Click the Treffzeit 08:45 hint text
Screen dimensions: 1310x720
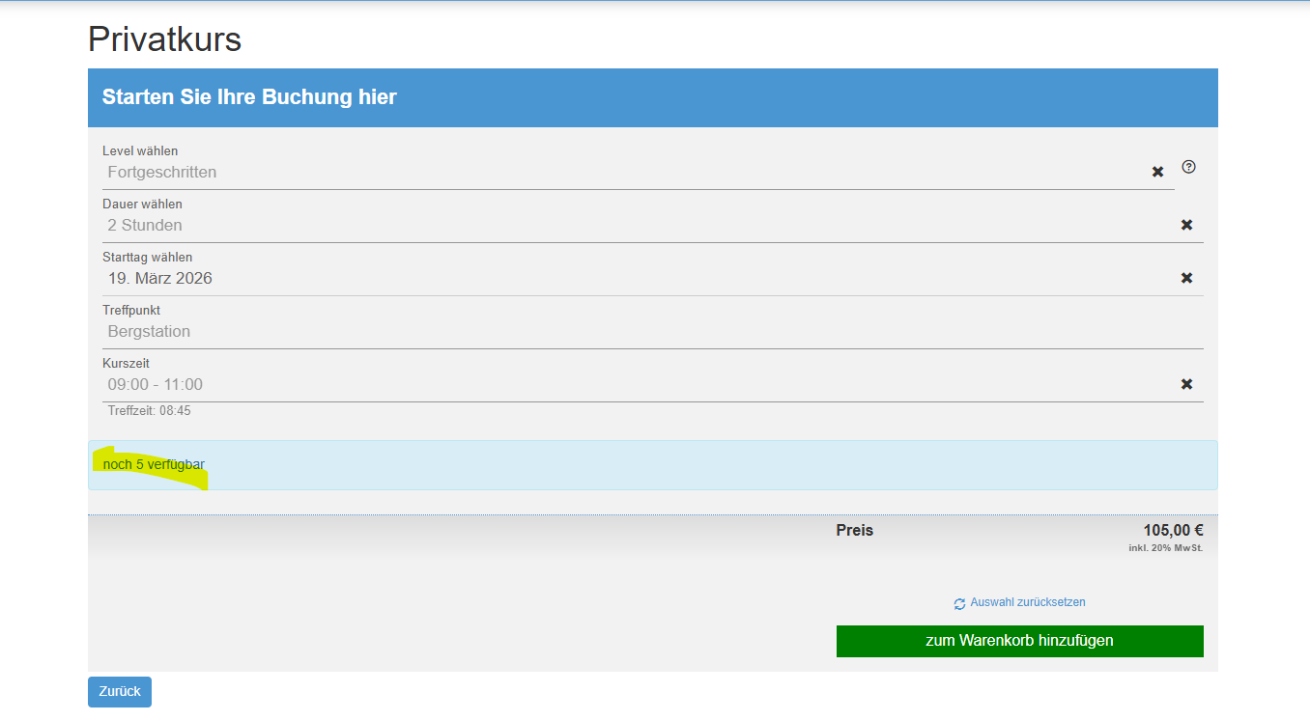click(x=149, y=411)
